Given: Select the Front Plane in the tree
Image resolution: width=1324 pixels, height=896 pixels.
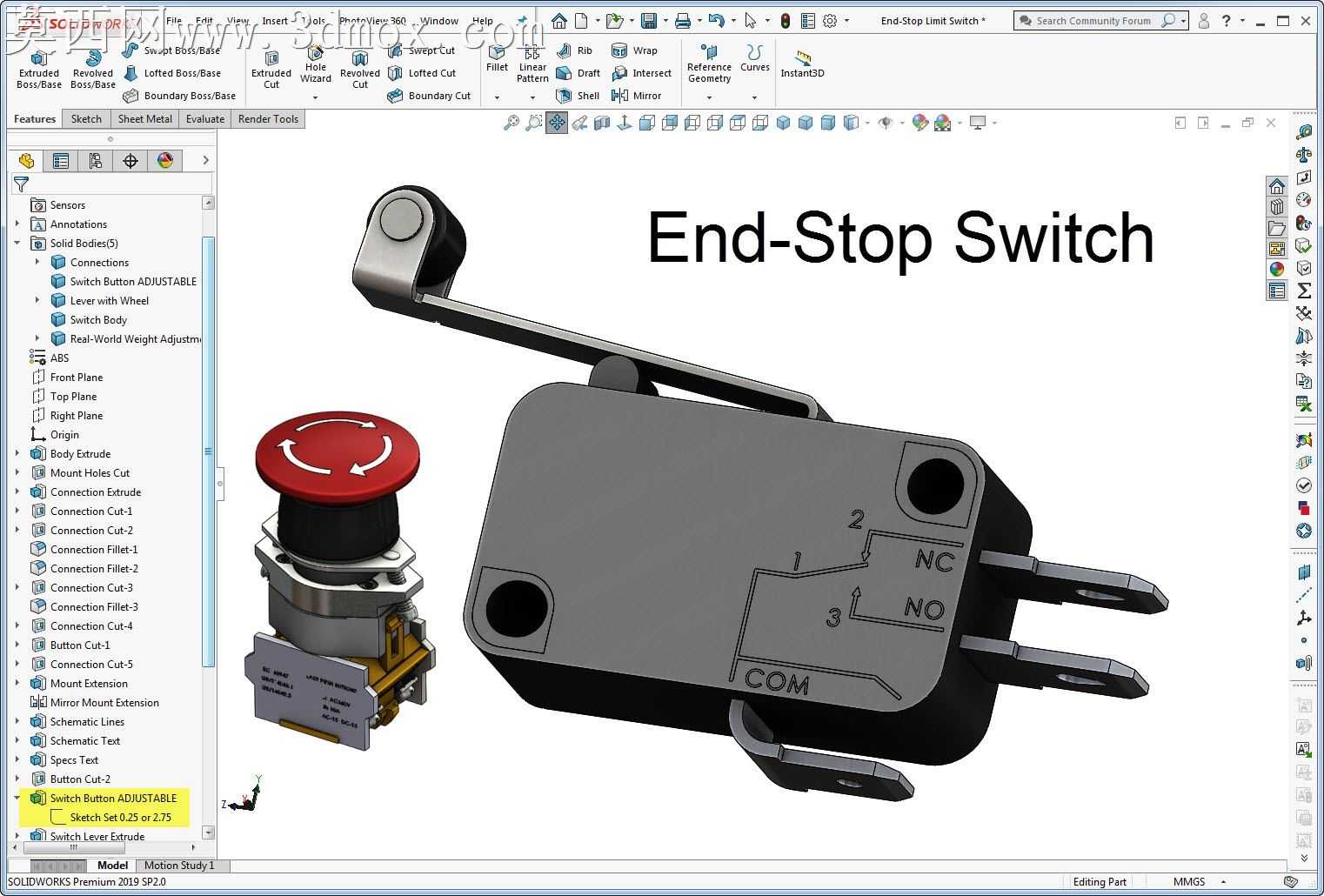Looking at the screenshot, I should [67, 378].
